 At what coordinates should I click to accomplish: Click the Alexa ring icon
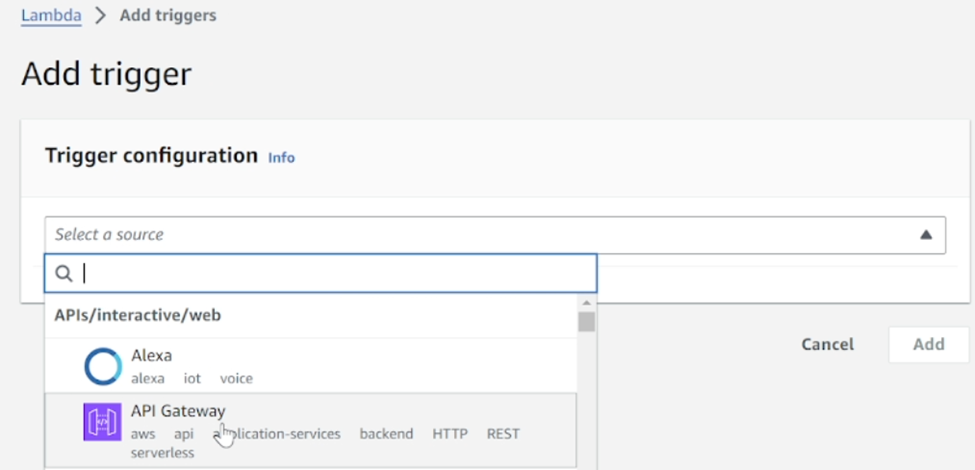(103, 366)
